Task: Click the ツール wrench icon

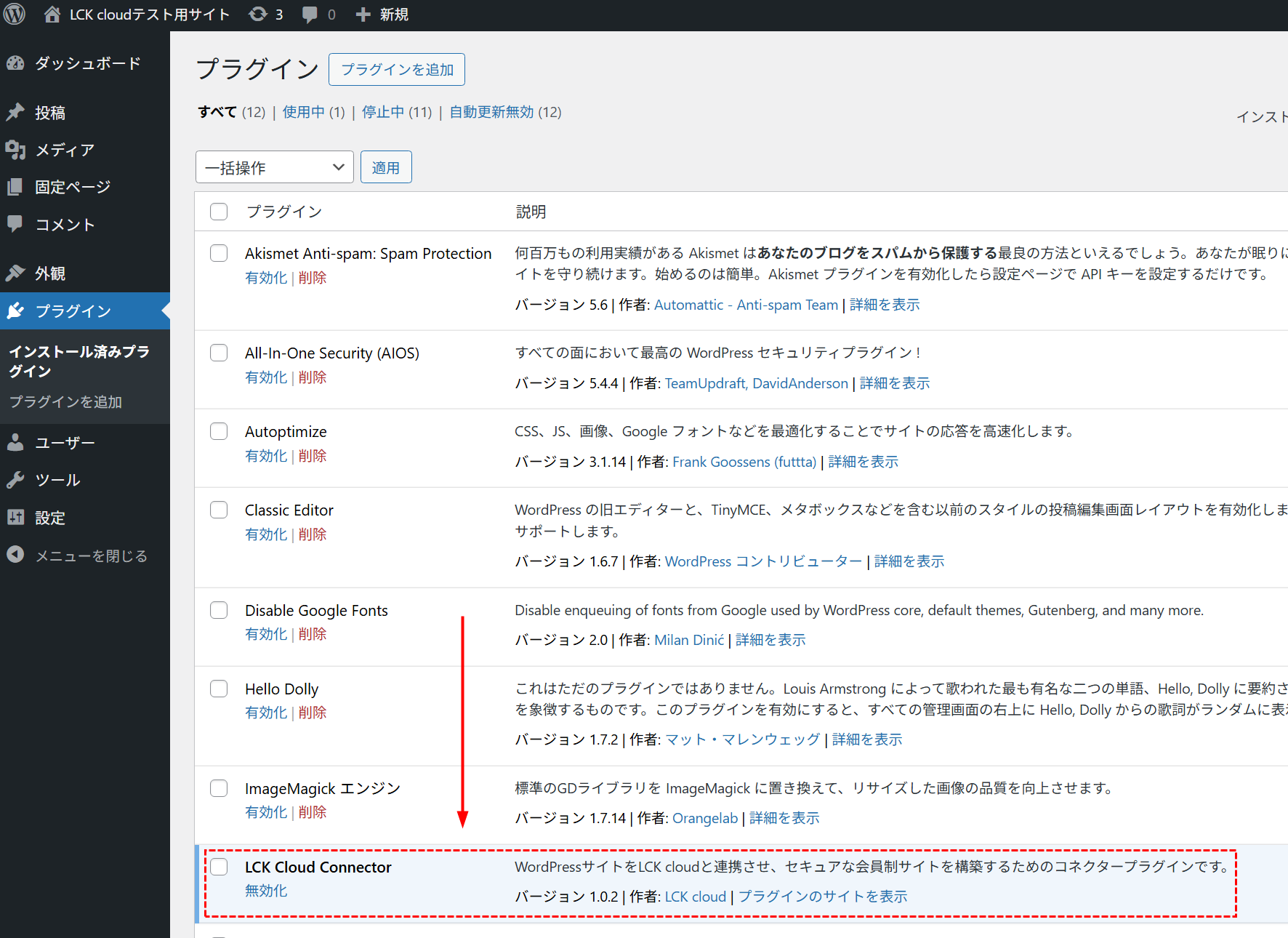Action: (x=16, y=480)
